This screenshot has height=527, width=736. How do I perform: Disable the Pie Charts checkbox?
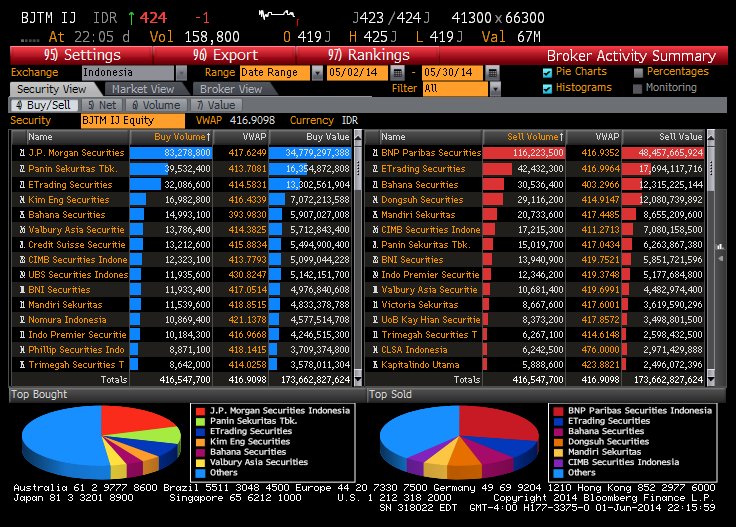pyautogui.click(x=547, y=72)
